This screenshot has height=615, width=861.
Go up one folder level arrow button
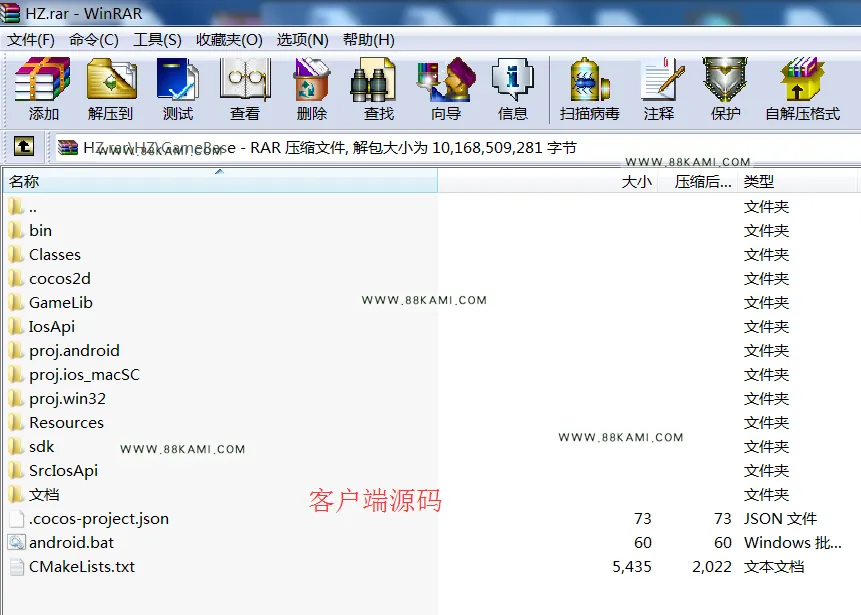point(24,147)
